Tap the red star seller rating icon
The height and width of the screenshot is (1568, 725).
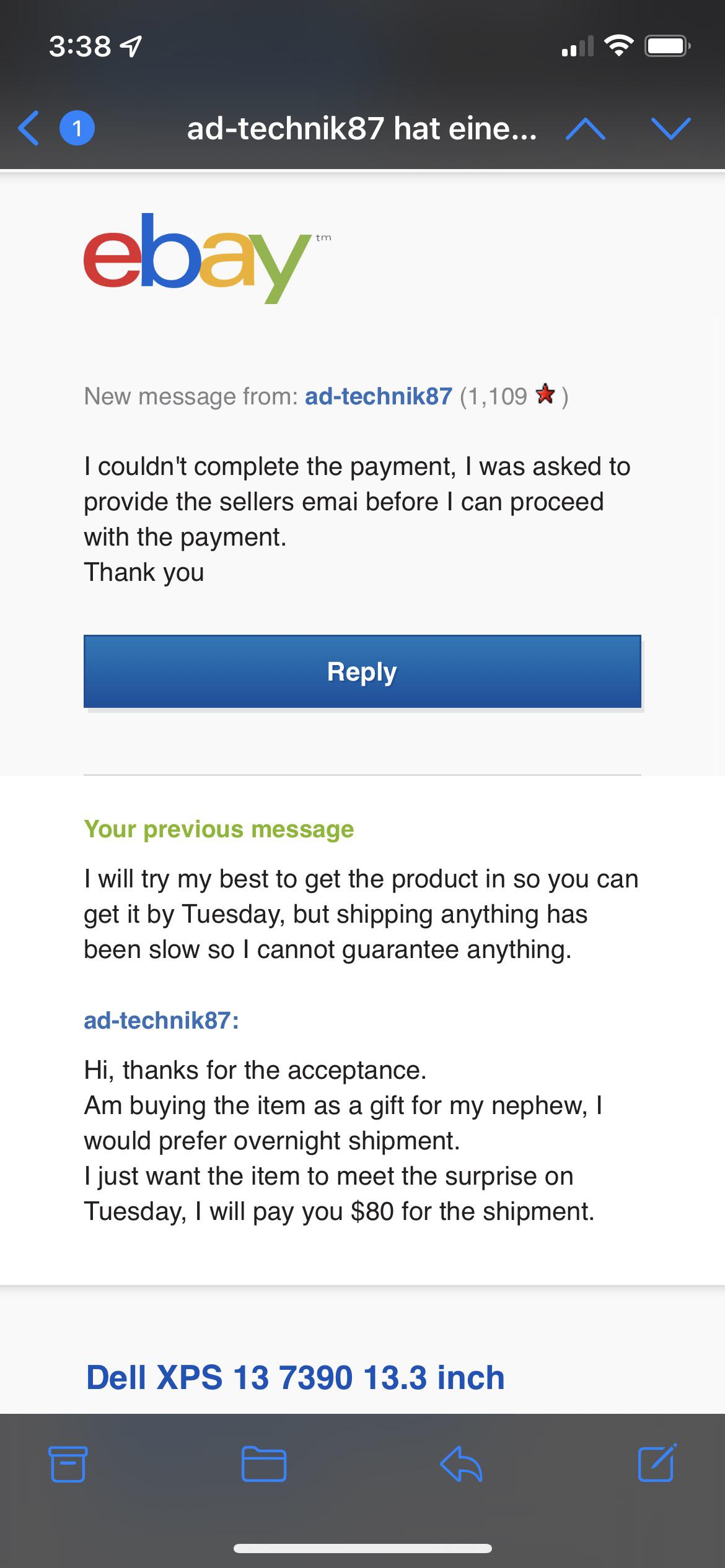coord(545,394)
